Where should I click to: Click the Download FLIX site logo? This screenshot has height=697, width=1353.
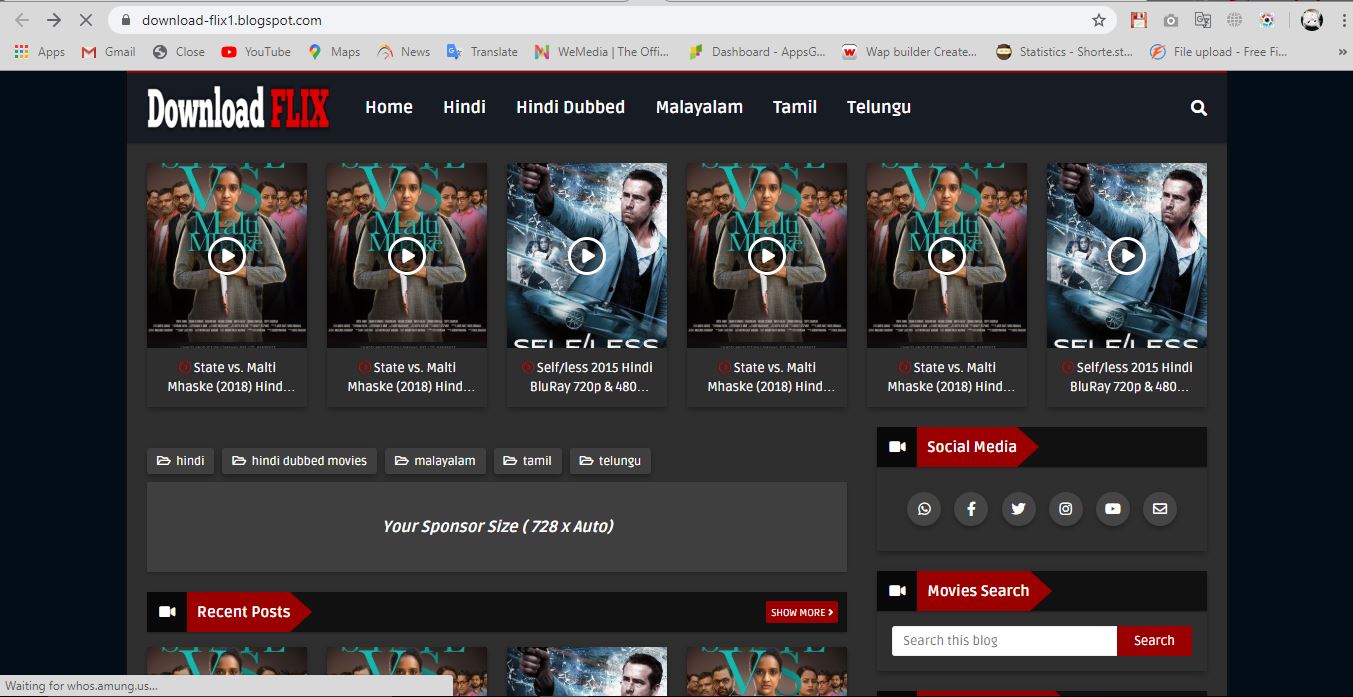coord(236,106)
